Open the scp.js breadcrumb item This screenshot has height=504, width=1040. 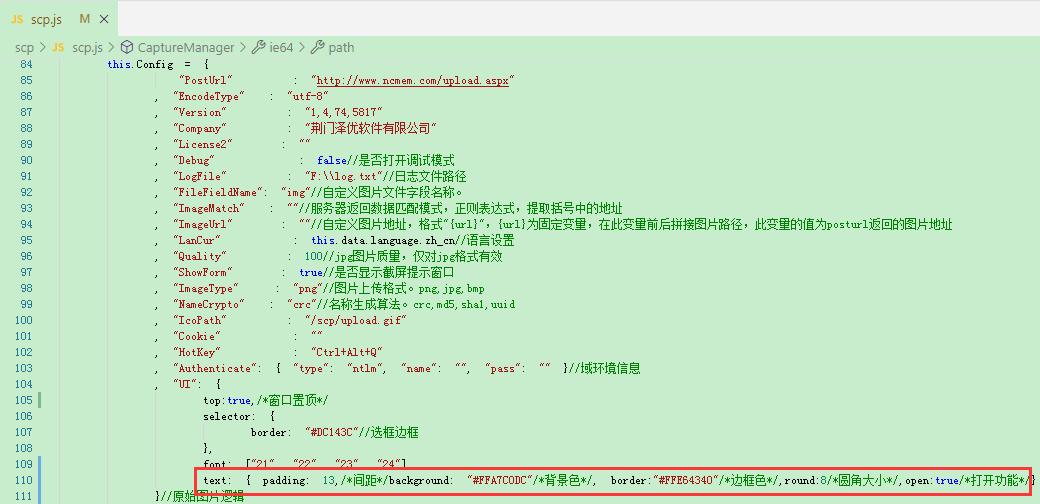click(x=87, y=47)
